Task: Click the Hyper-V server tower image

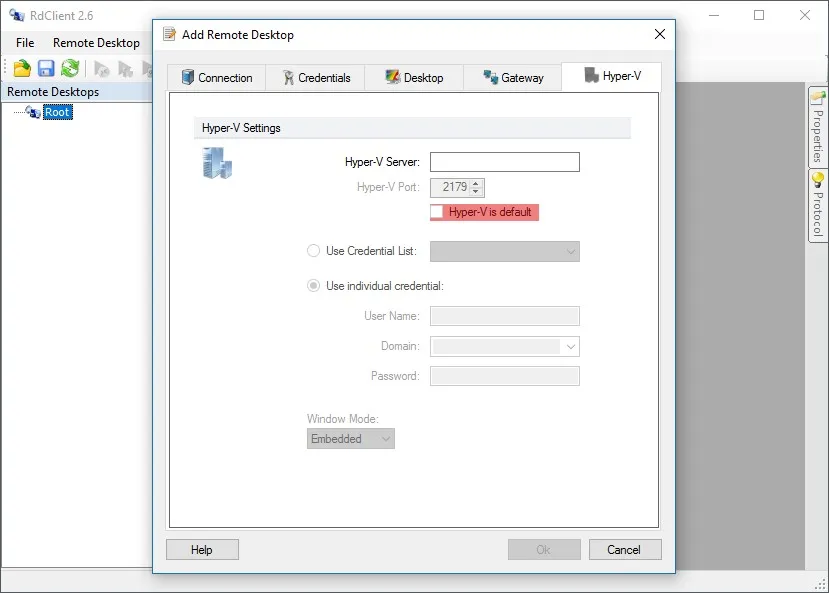Action: (217, 163)
